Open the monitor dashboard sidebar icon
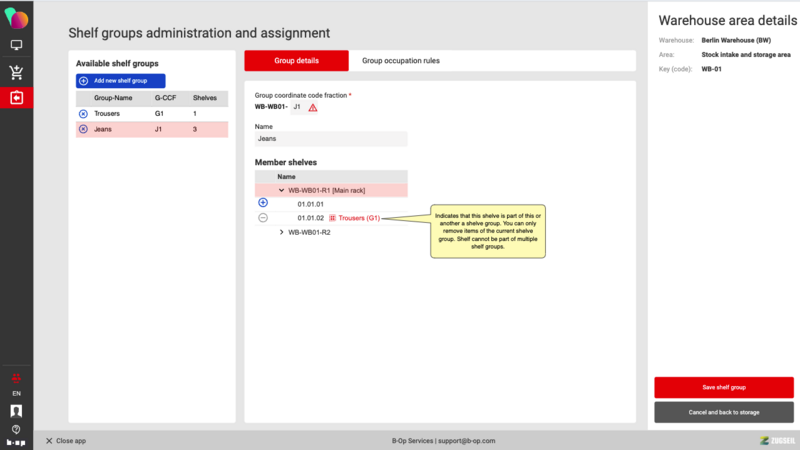Image resolution: width=800 pixels, height=450 pixels. click(16, 45)
